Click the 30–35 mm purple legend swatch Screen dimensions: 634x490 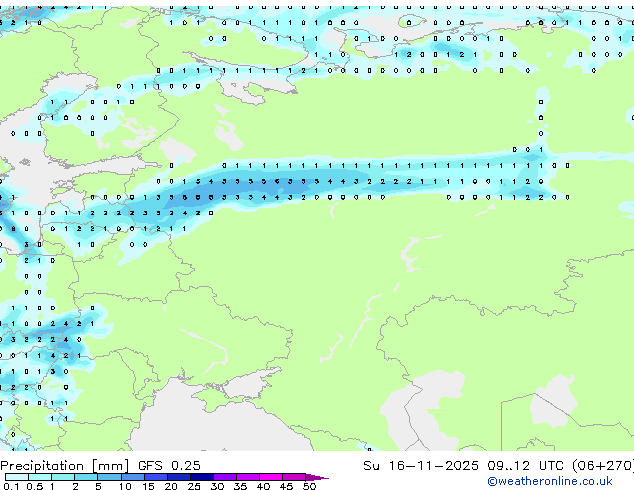pyautogui.click(x=225, y=477)
